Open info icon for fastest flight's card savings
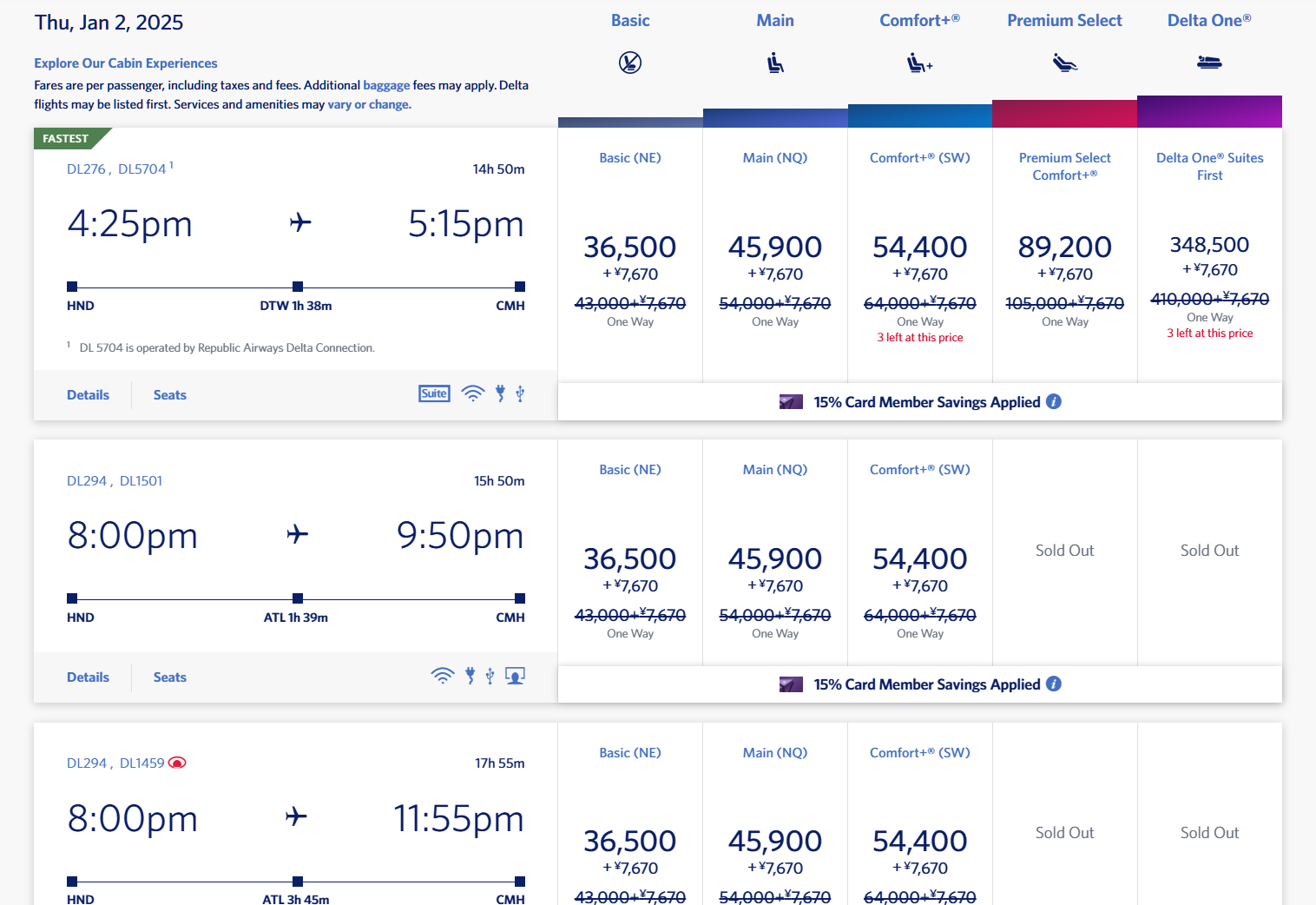 (x=1054, y=401)
